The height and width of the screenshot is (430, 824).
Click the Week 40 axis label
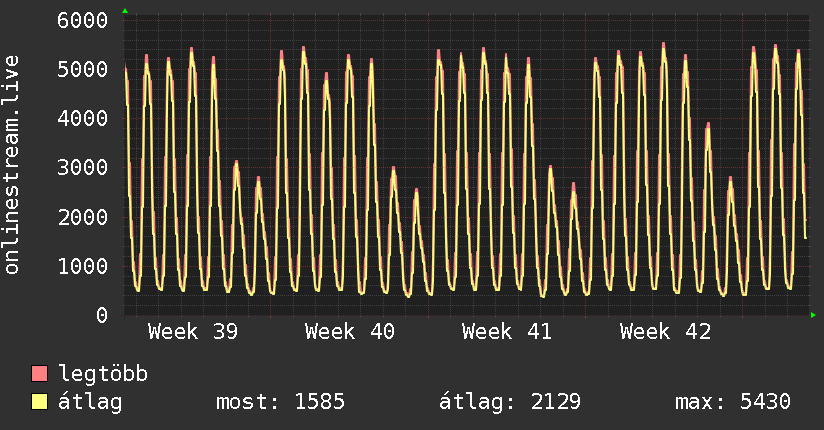pyautogui.click(x=350, y=332)
